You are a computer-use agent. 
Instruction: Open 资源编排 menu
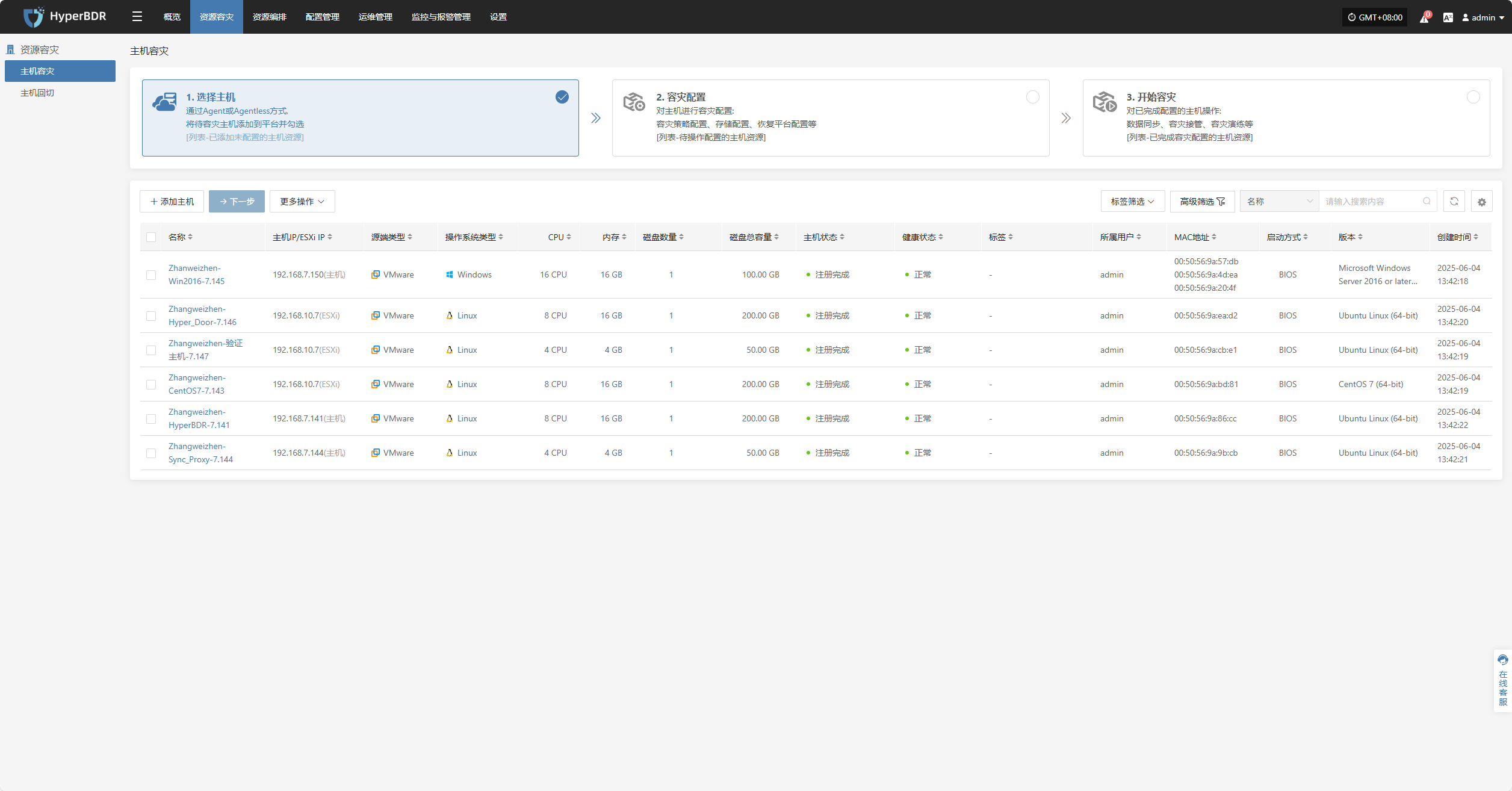coord(270,17)
